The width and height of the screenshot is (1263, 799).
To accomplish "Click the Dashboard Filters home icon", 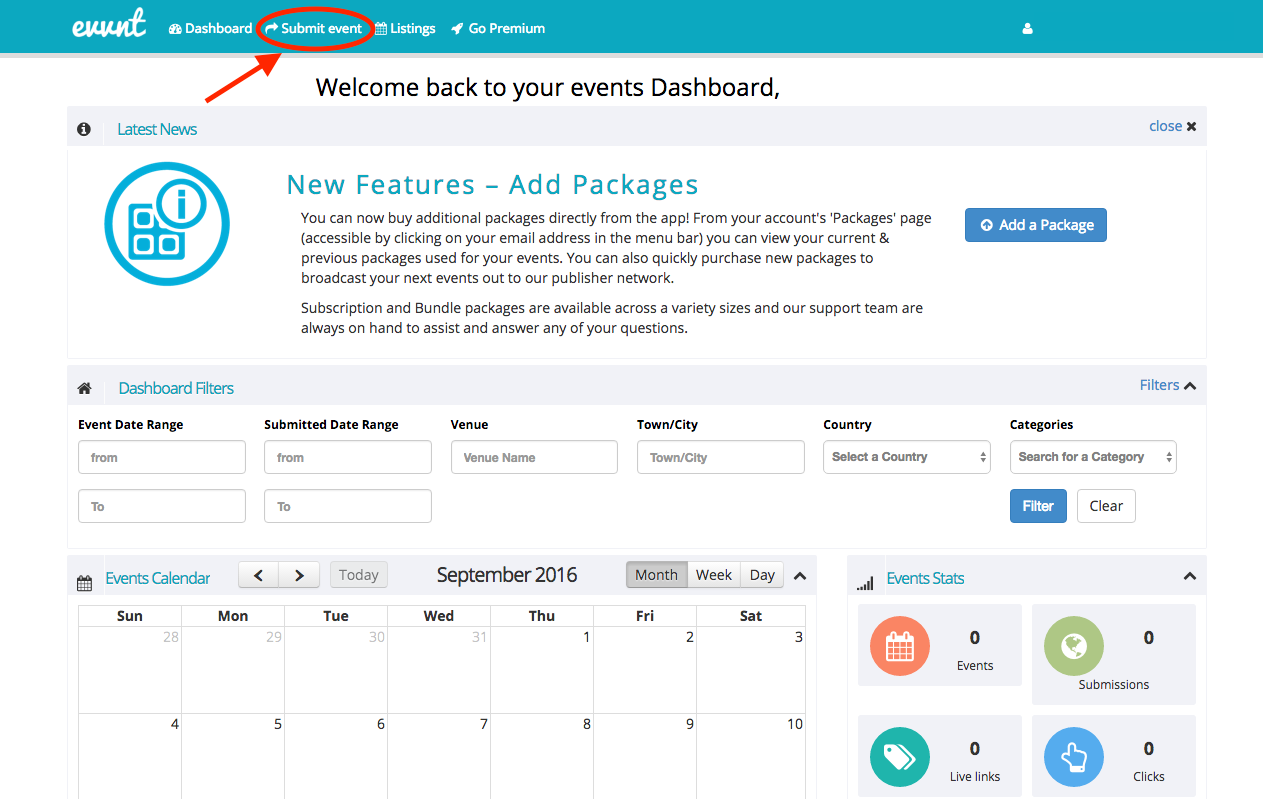I will click(x=84, y=388).
